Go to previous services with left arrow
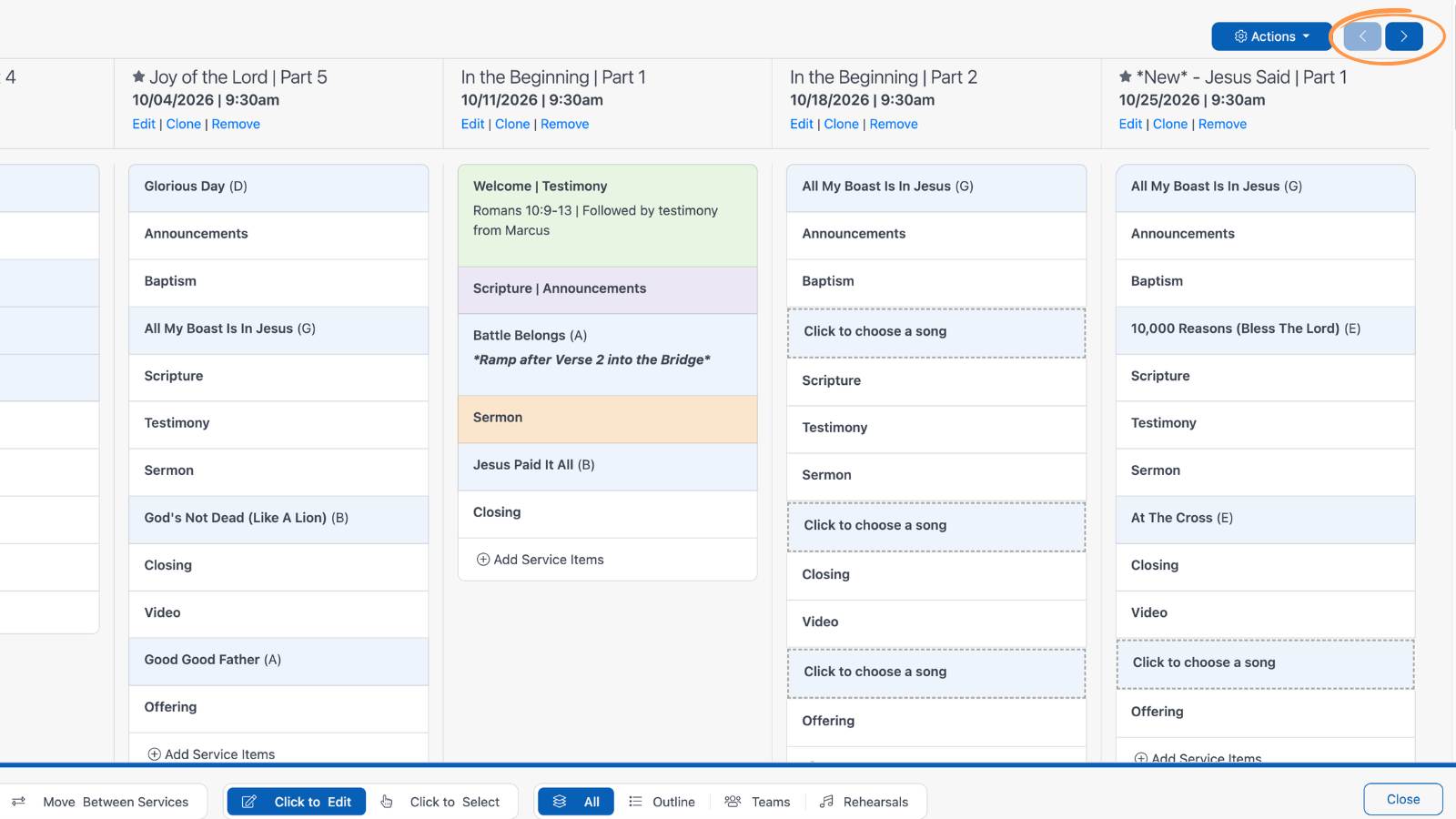Image resolution: width=1456 pixels, height=819 pixels. [1362, 36]
